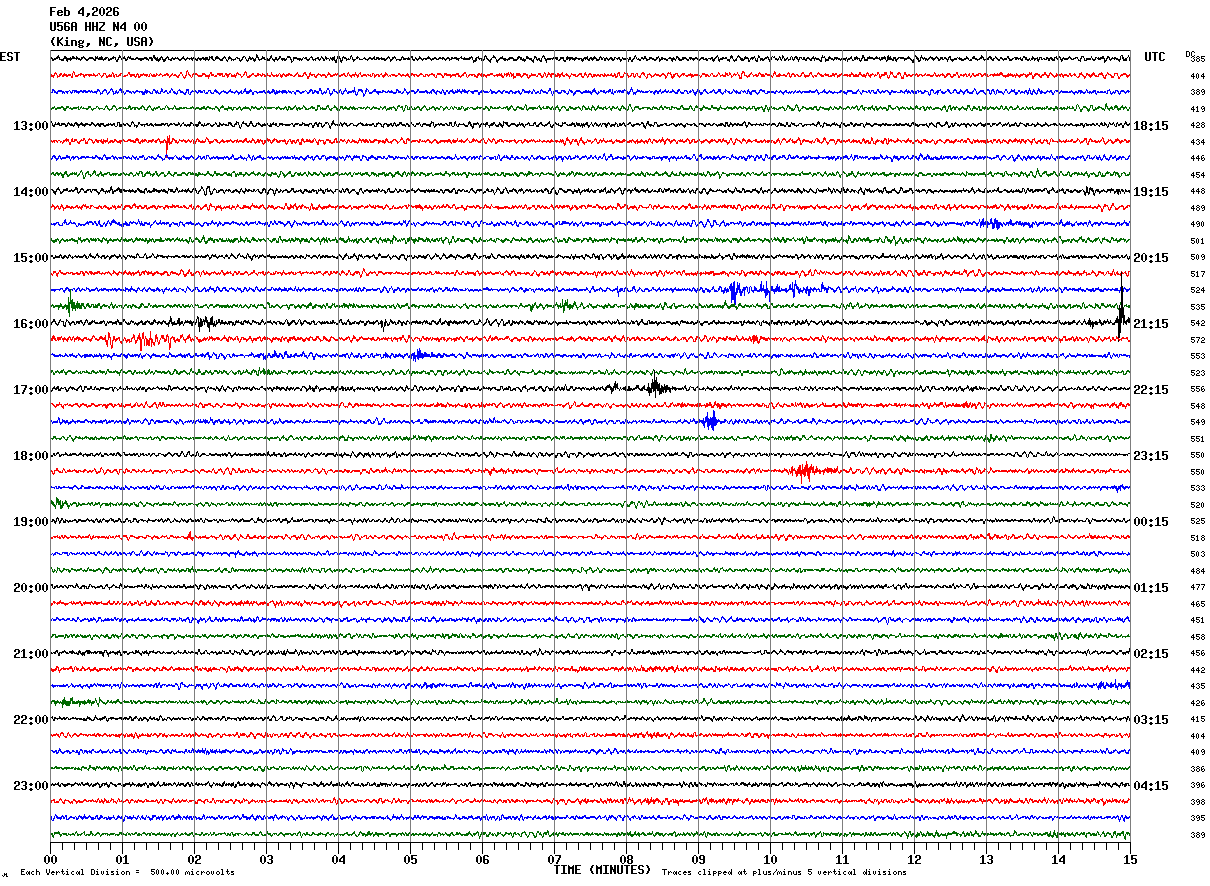Click the 20:00 EST time label
1210x886 pixels.
(x=31, y=588)
